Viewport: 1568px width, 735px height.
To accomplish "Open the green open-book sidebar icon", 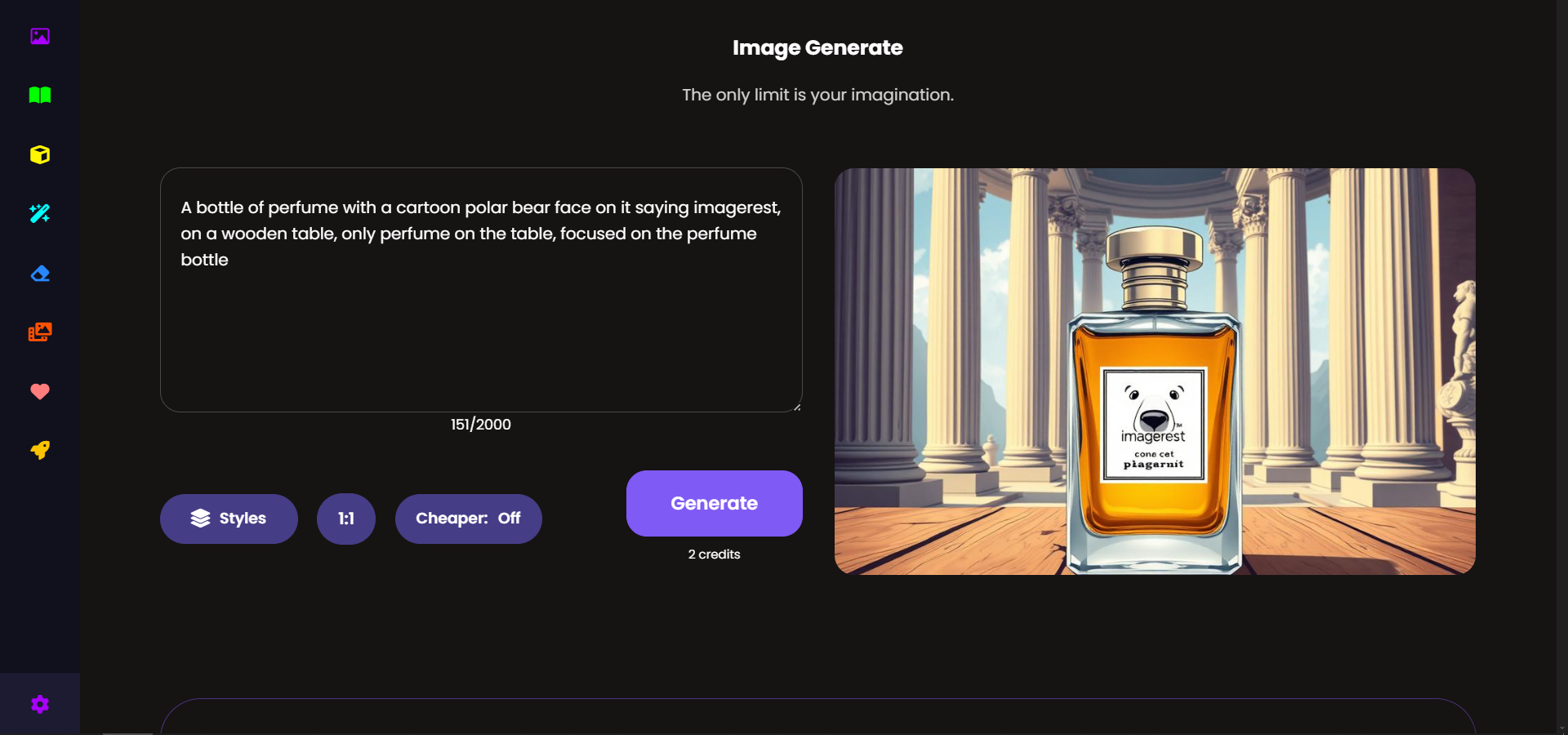I will [40, 96].
